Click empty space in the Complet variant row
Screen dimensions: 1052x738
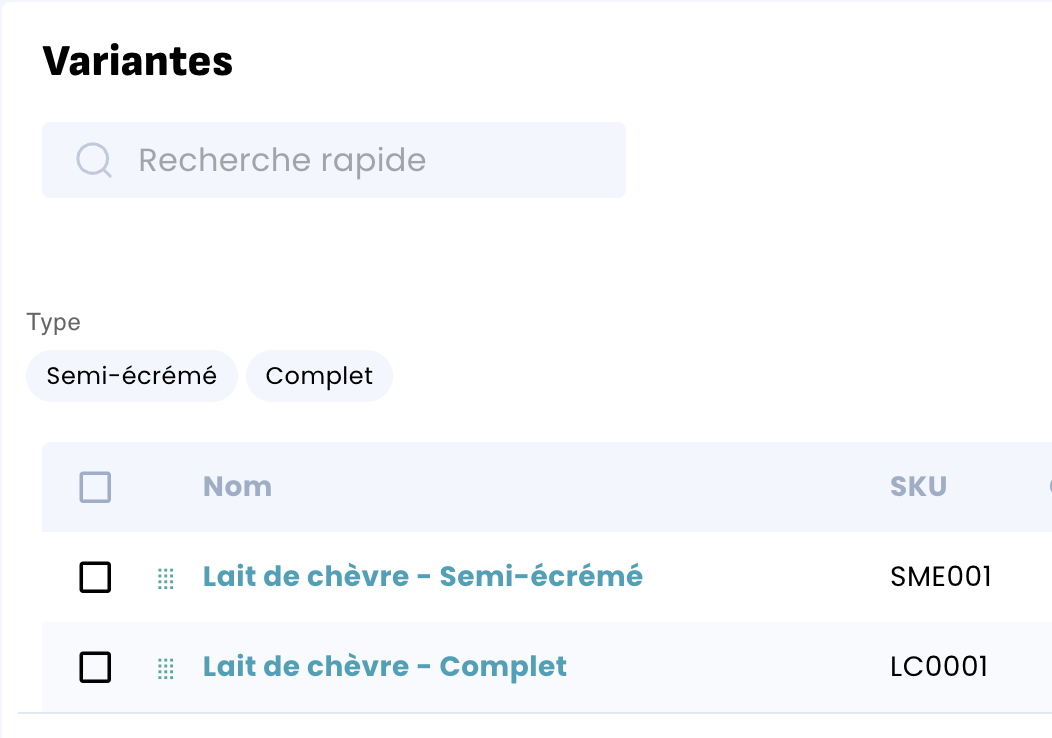click(x=730, y=667)
